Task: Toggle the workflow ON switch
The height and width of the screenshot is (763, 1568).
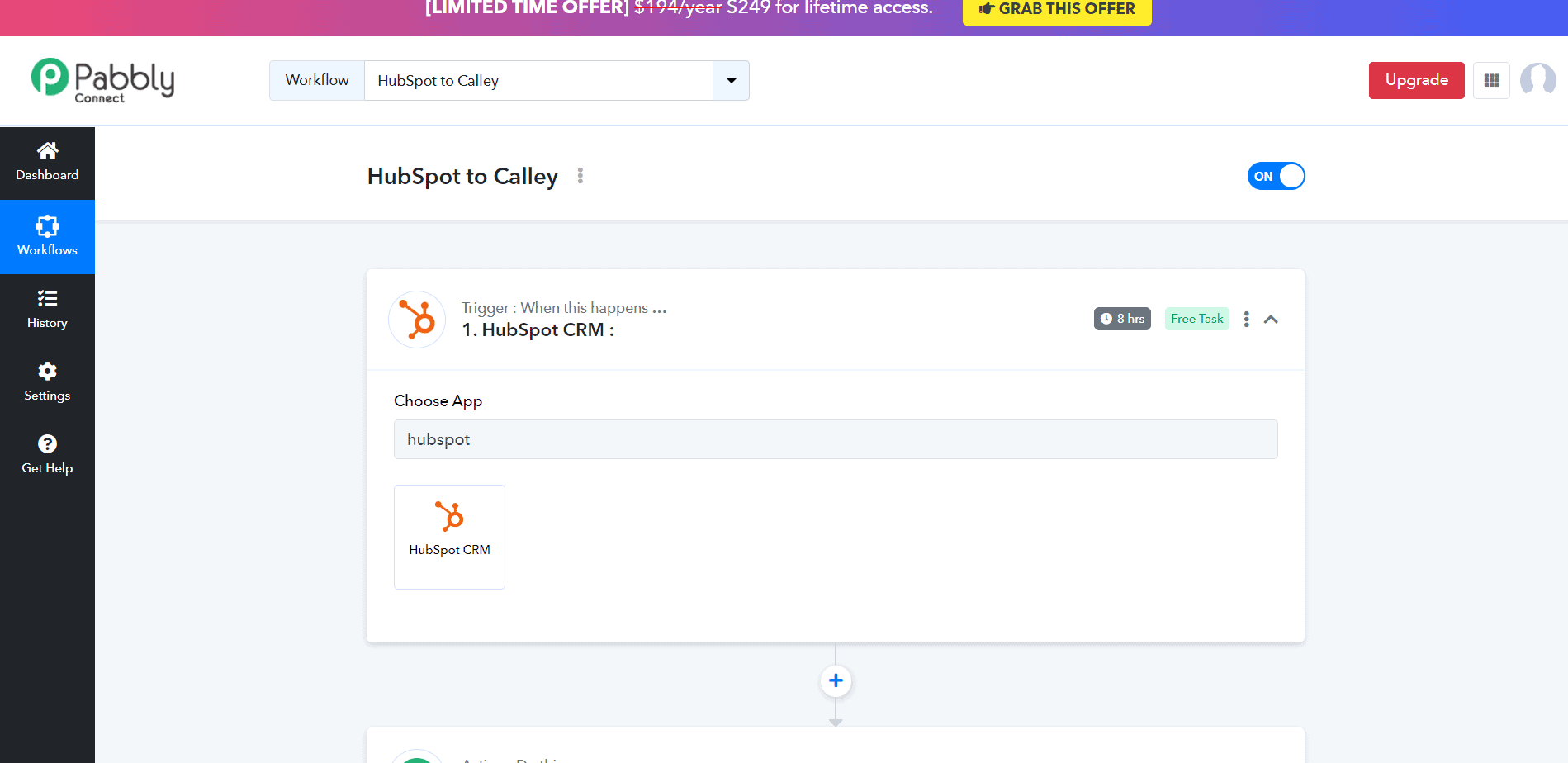Action: [1276, 176]
